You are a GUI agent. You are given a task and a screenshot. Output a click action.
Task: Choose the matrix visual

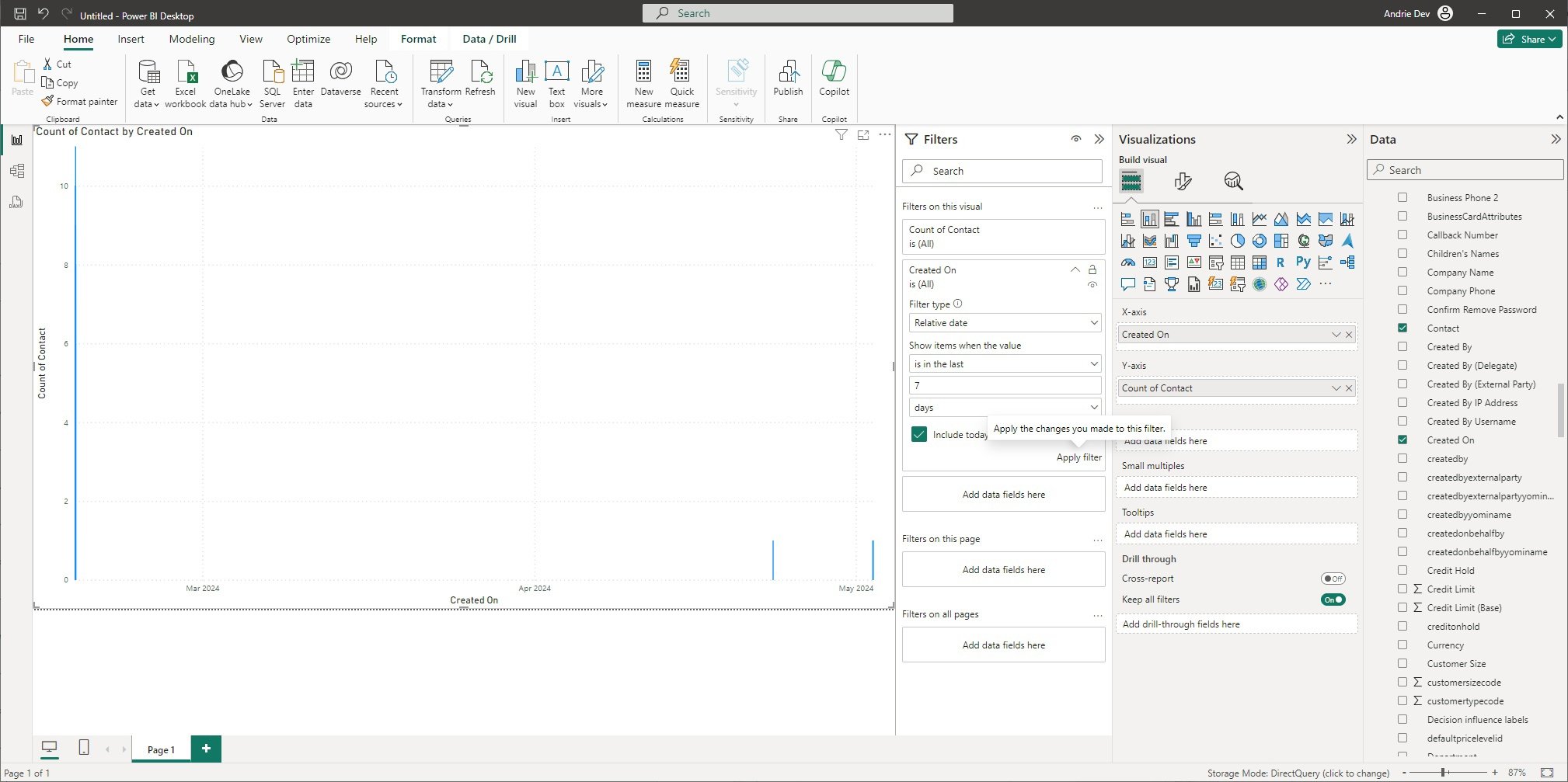coord(1260,262)
